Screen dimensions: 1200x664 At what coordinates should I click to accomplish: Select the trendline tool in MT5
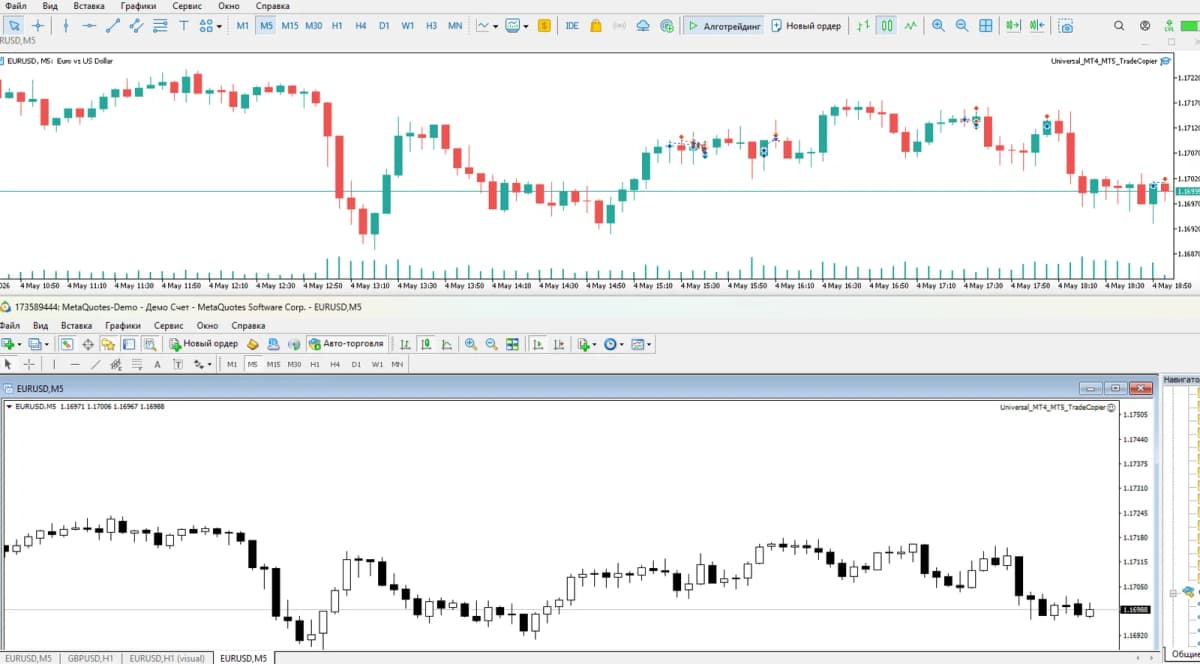(113, 25)
